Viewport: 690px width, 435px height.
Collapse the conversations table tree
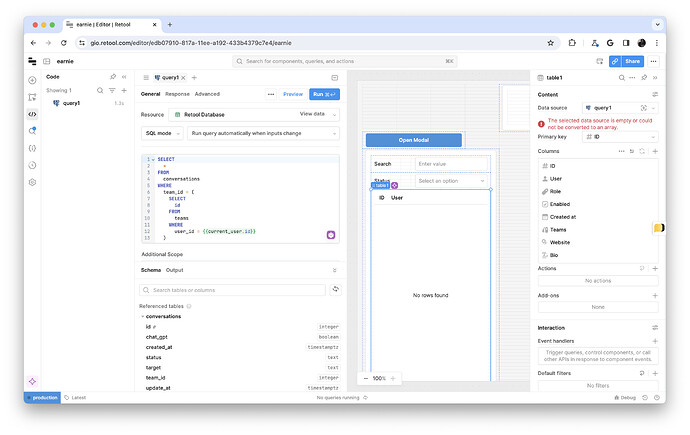pos(143,316)
